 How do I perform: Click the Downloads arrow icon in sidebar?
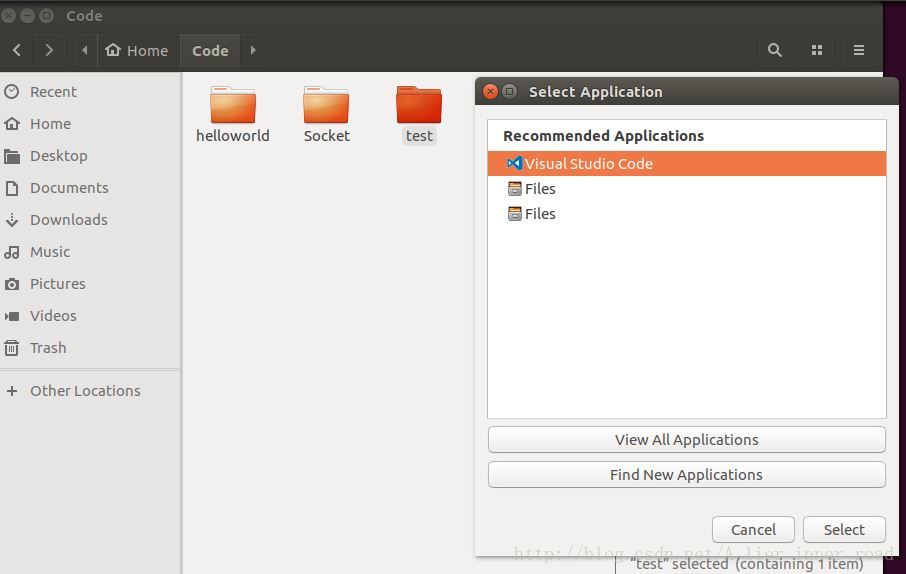click(12, 220)
